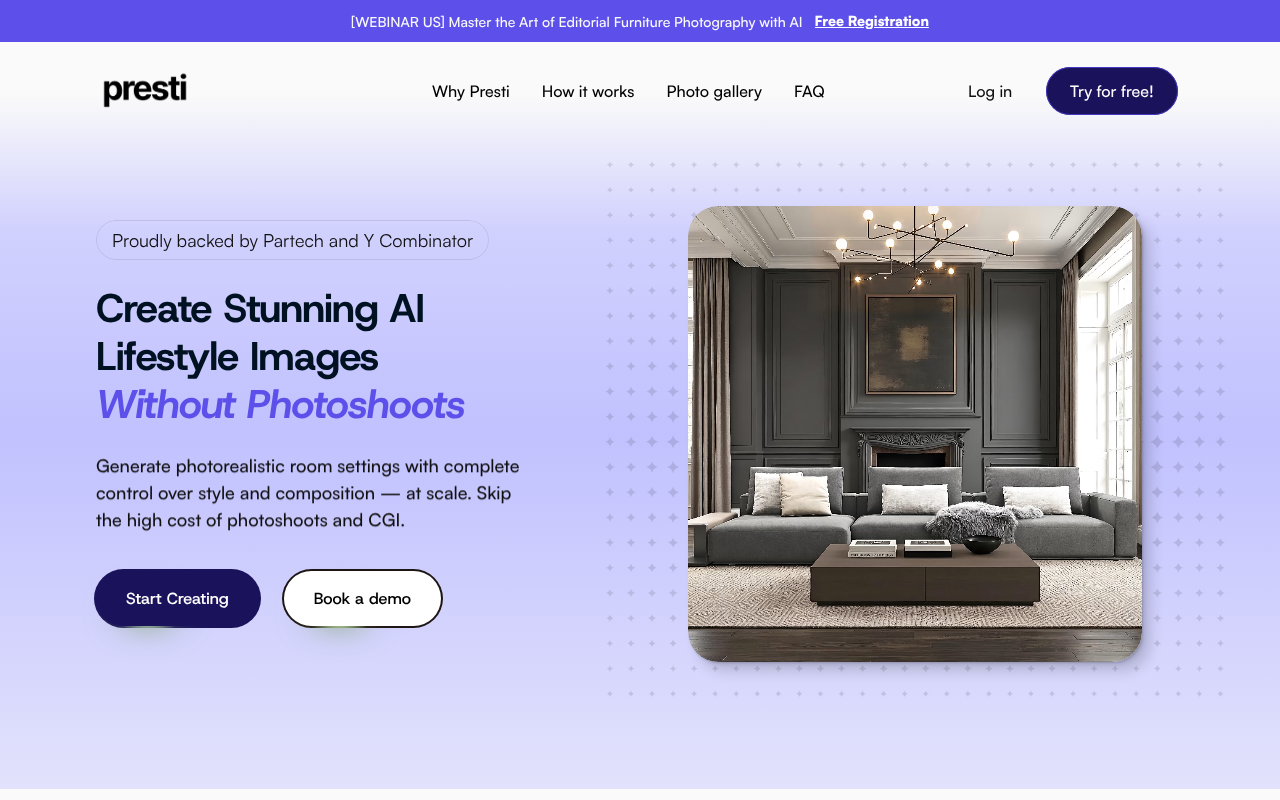Viewport: 1280px width, 800px height.
Task: Select Book a demo
Action: tap(362, 598)
